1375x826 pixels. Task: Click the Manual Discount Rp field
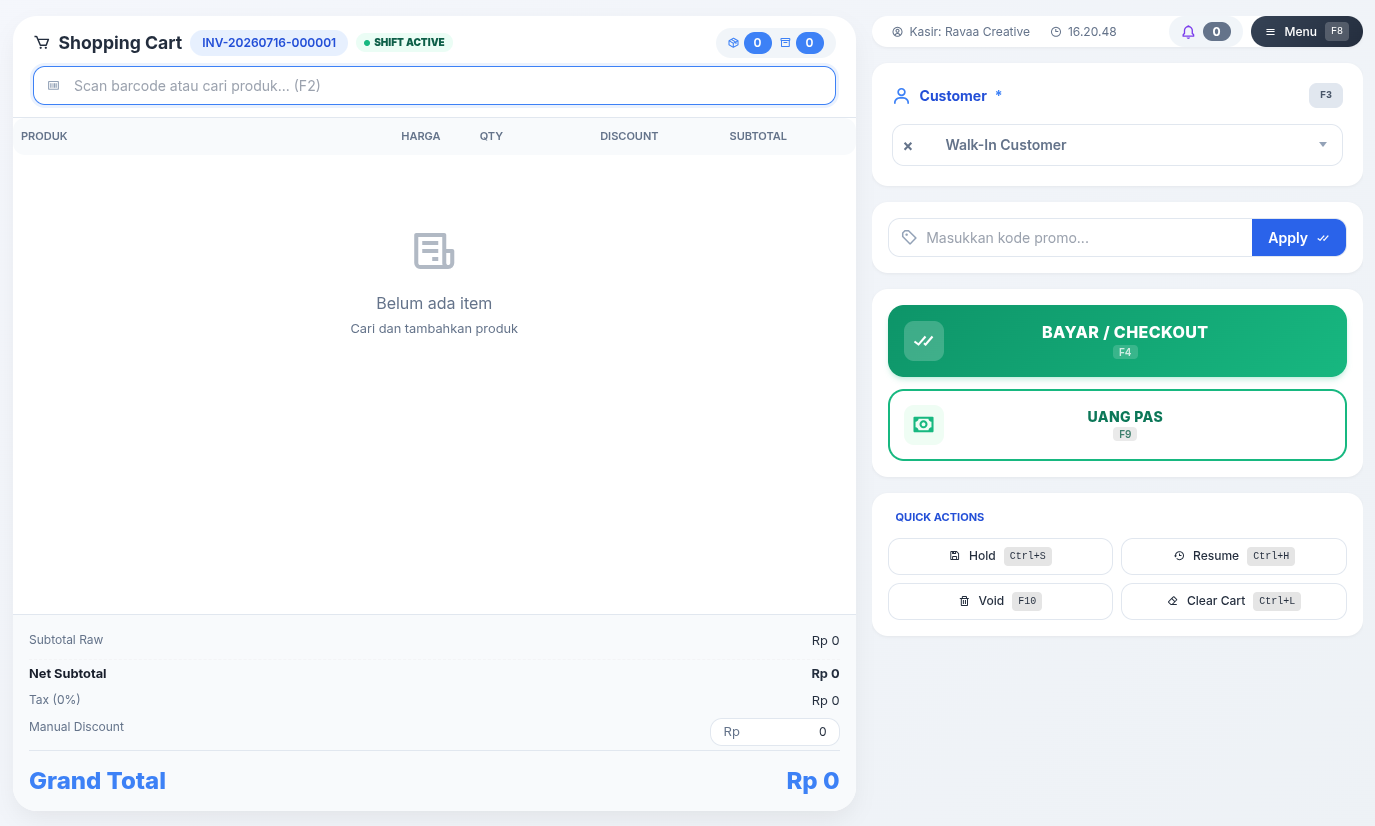(x=775, y=732)
